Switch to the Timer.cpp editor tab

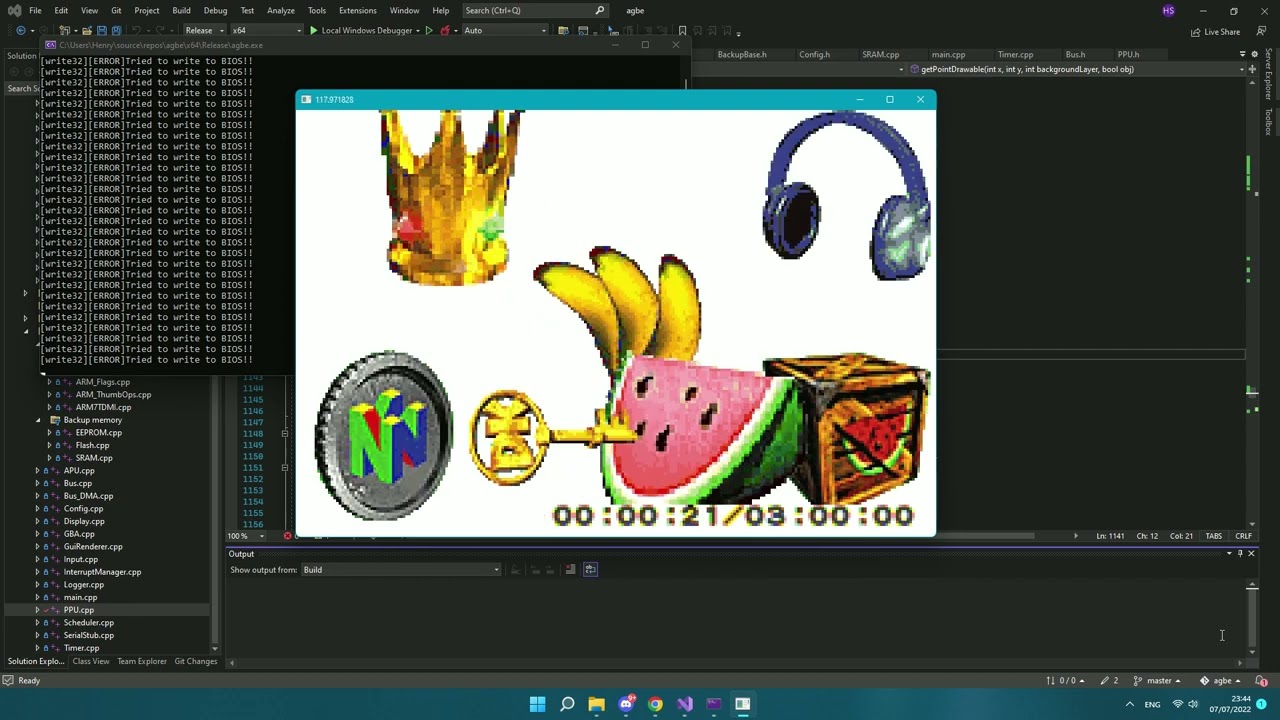pos(1014,54)
